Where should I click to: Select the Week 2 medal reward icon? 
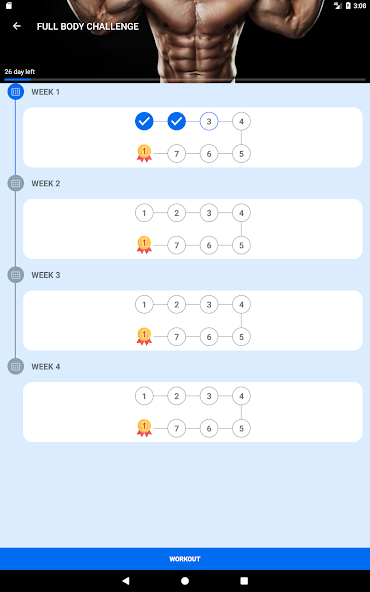click(x=144, y=245)
